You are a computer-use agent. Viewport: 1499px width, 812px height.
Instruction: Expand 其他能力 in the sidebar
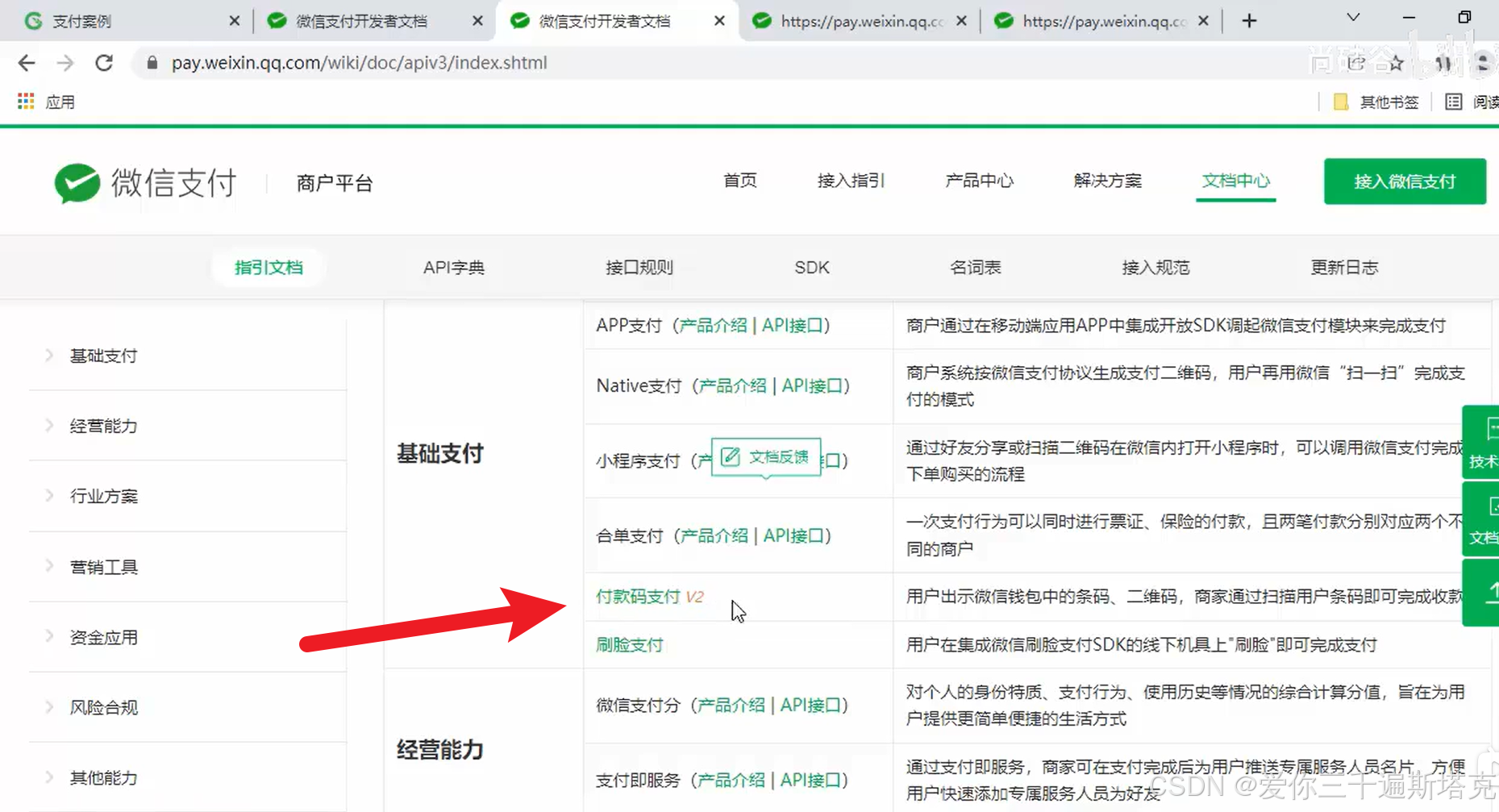point(187,777)
